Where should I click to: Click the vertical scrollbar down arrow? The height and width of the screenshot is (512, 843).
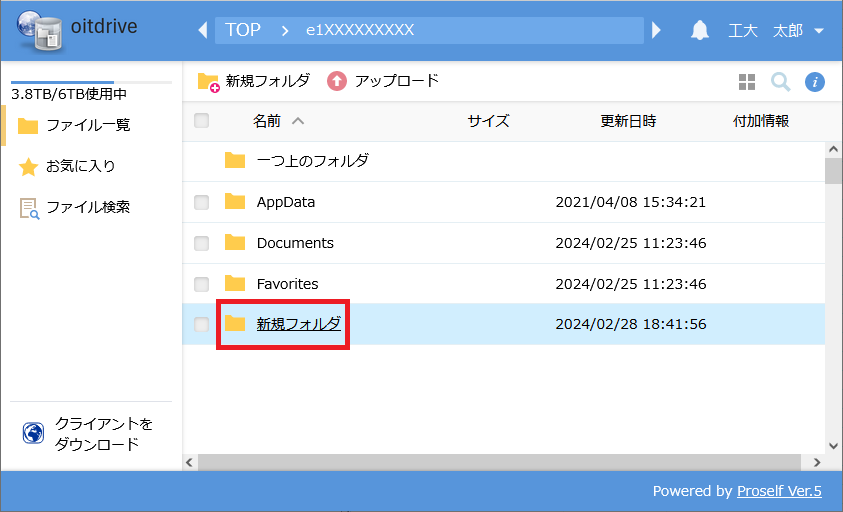click(833, 446)
